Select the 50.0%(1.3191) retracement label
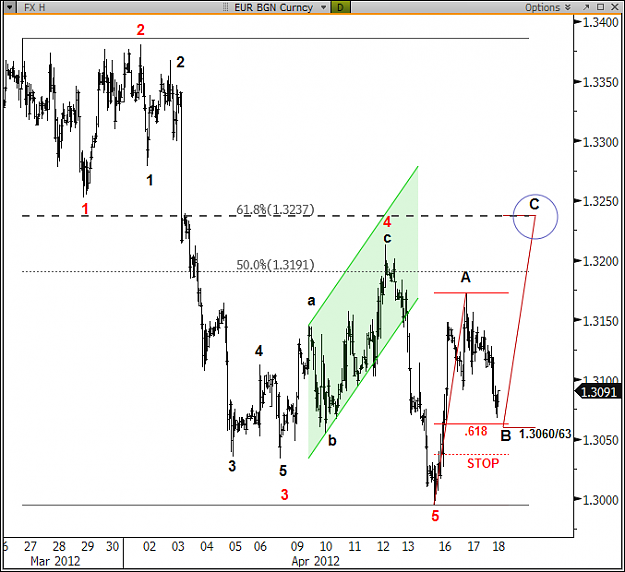The width and height of the screenshot is (625, 572). coord(275,265)
